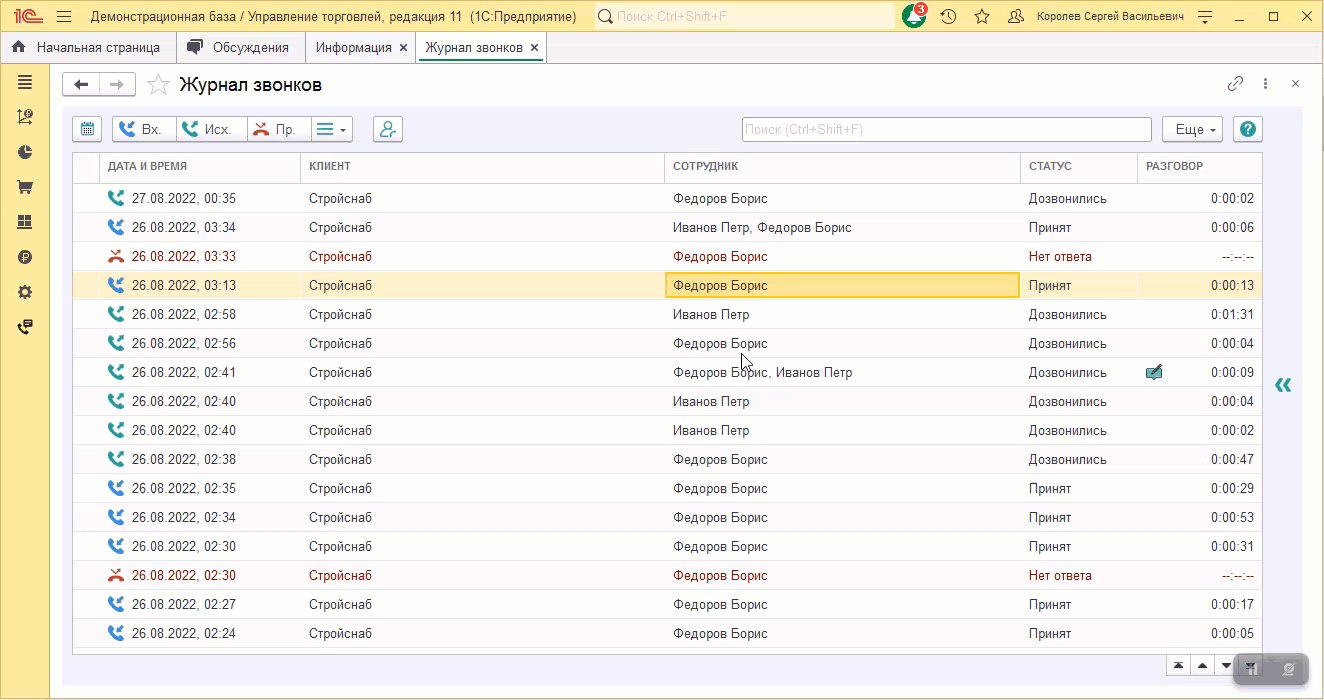Toggle the missed calls filter Пр.
Viewport: 1324px width, 700px height.
tap(274, 129)
